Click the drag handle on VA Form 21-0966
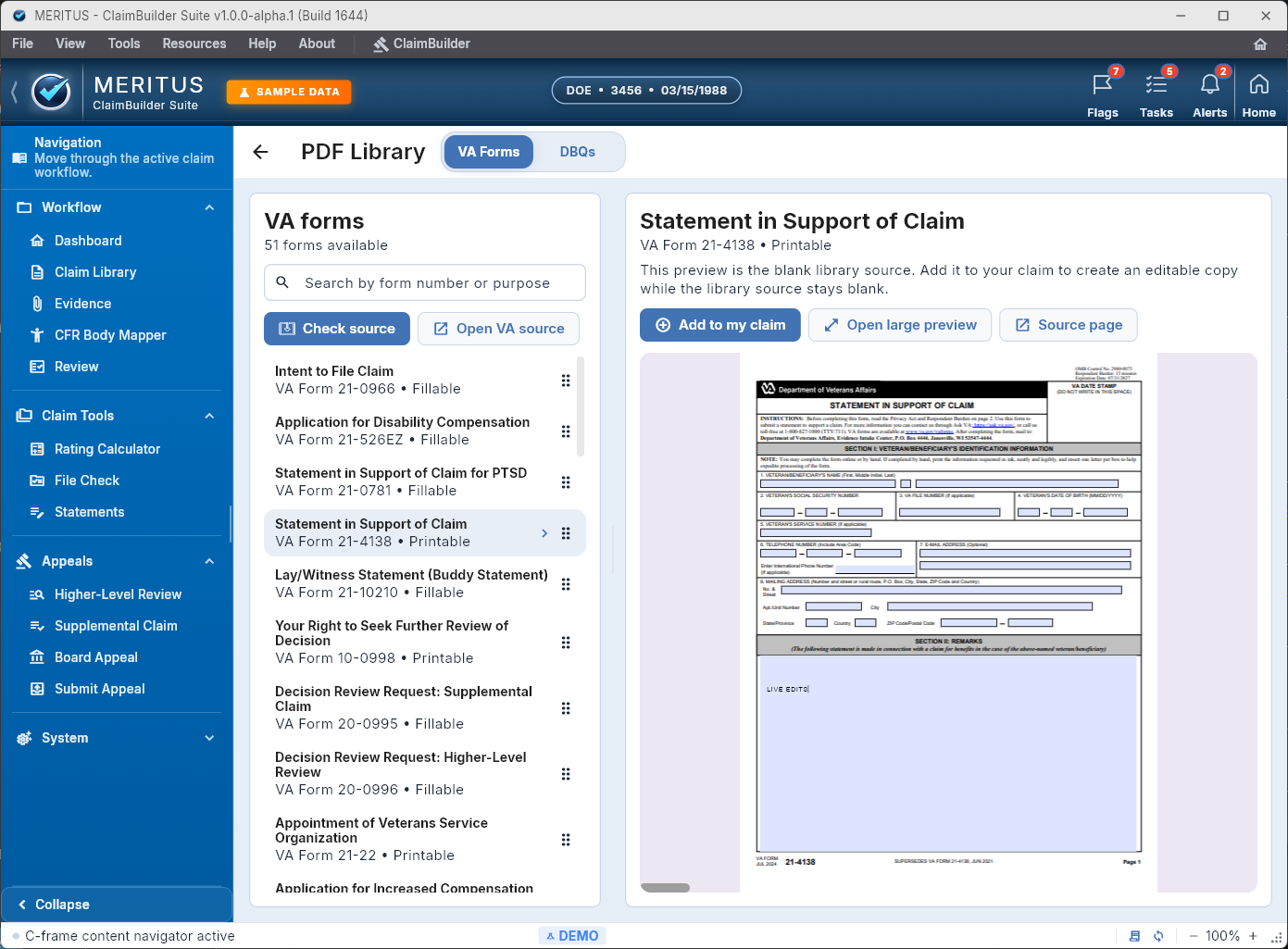1288x949 pixels. [x=566, y=380]
